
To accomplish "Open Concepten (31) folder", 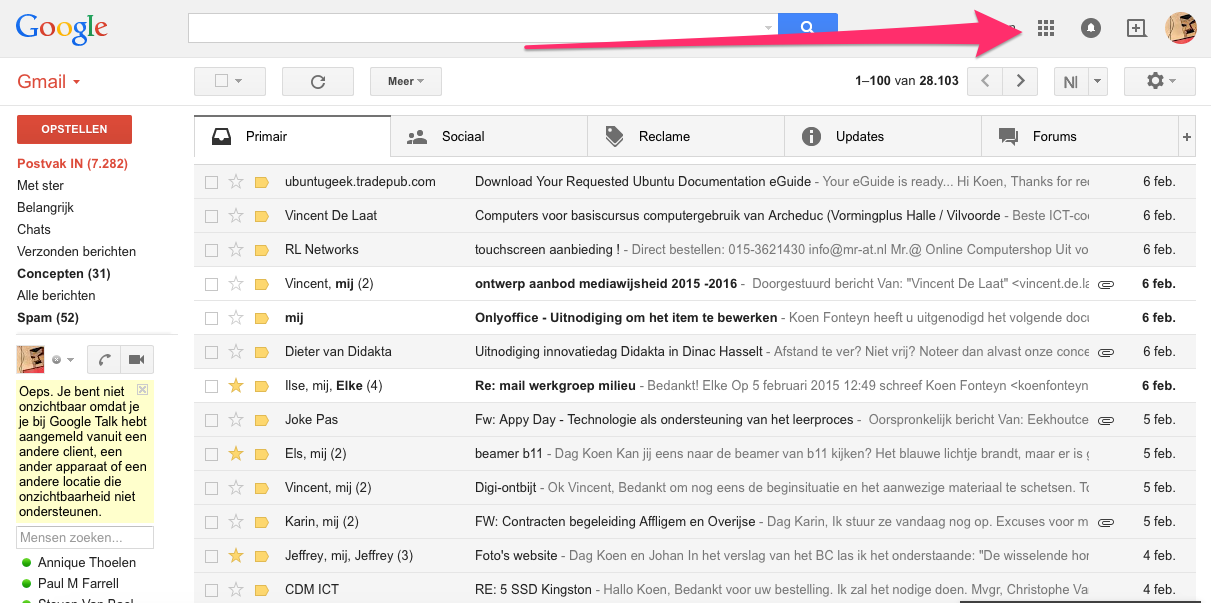I will coord(64,273).
